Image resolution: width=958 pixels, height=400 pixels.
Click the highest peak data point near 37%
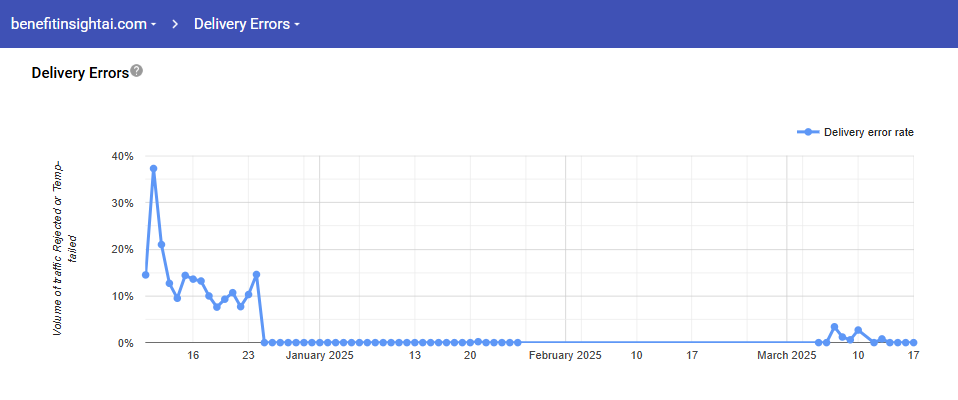coord(153,169)
